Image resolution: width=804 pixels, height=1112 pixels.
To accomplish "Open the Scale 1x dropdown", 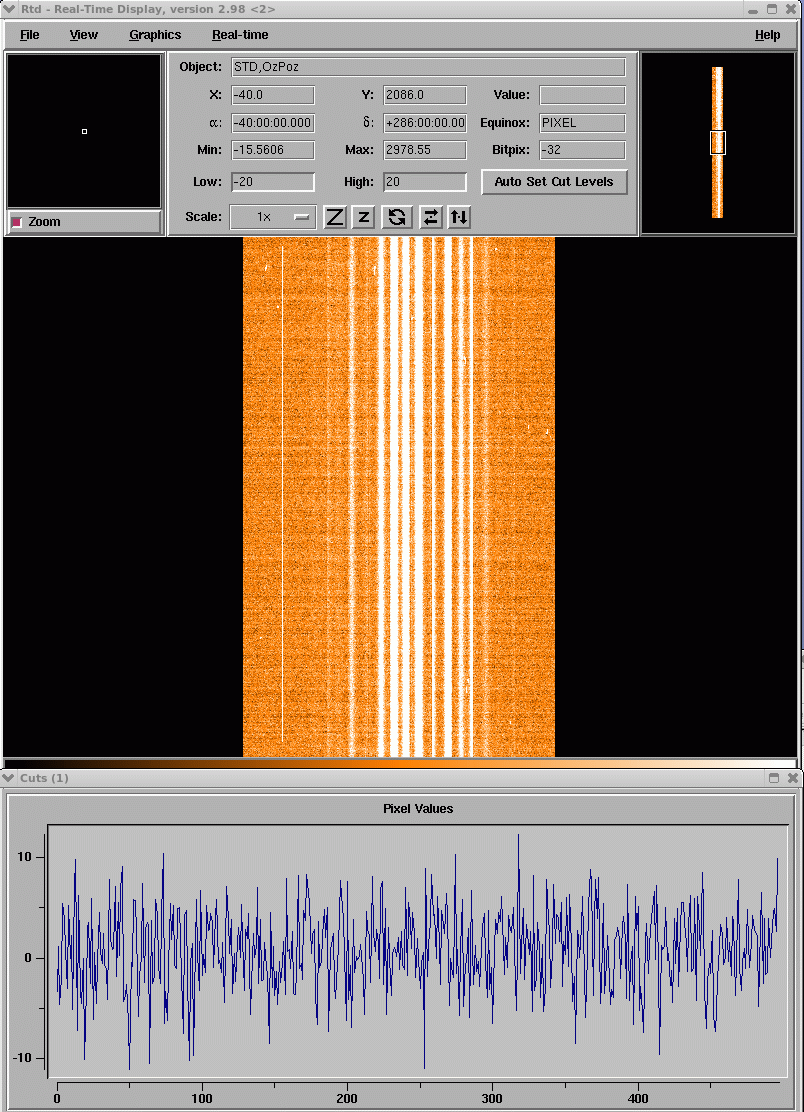I will click(x=273, y=217).
